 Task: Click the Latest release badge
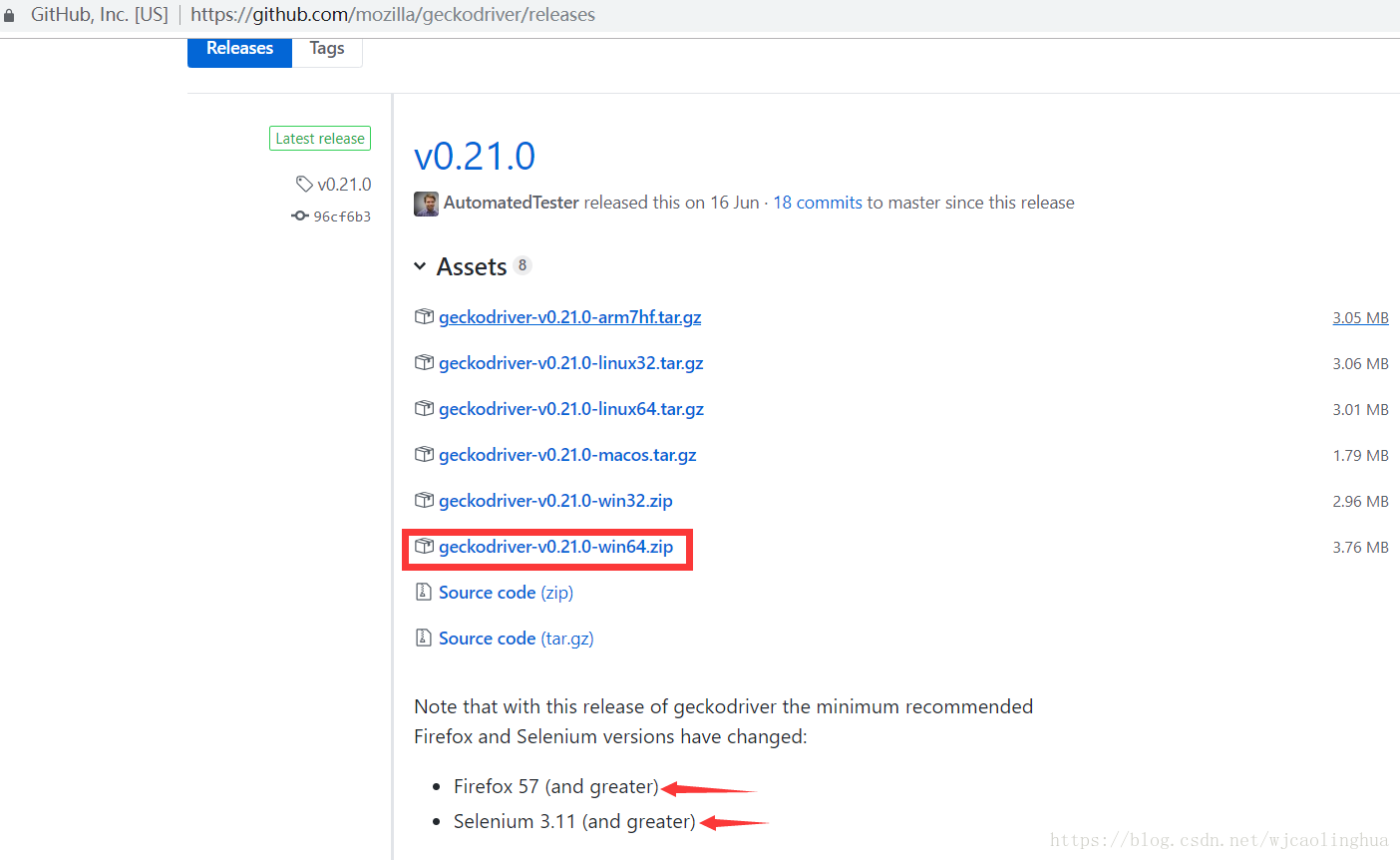point(320,139)
